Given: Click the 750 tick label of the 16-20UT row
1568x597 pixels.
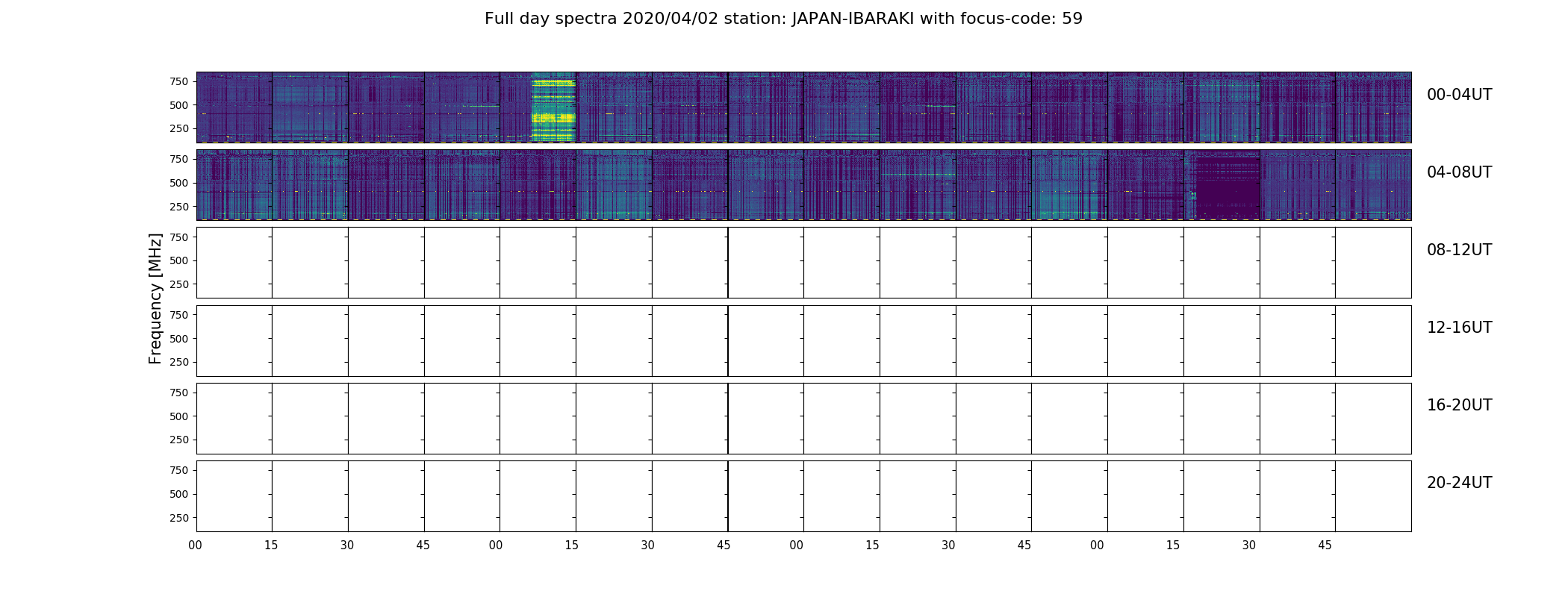Looking at the screenshot, I should pyautogui.click(x=178, y=393).
